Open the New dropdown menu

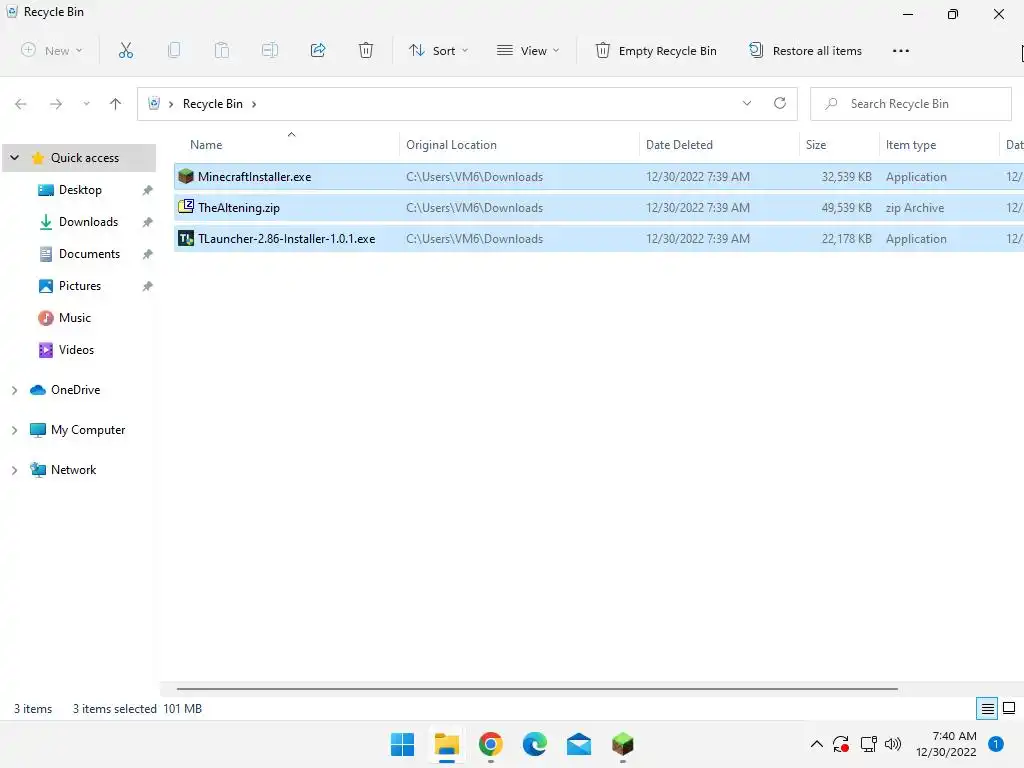click(x=52, y=50)
